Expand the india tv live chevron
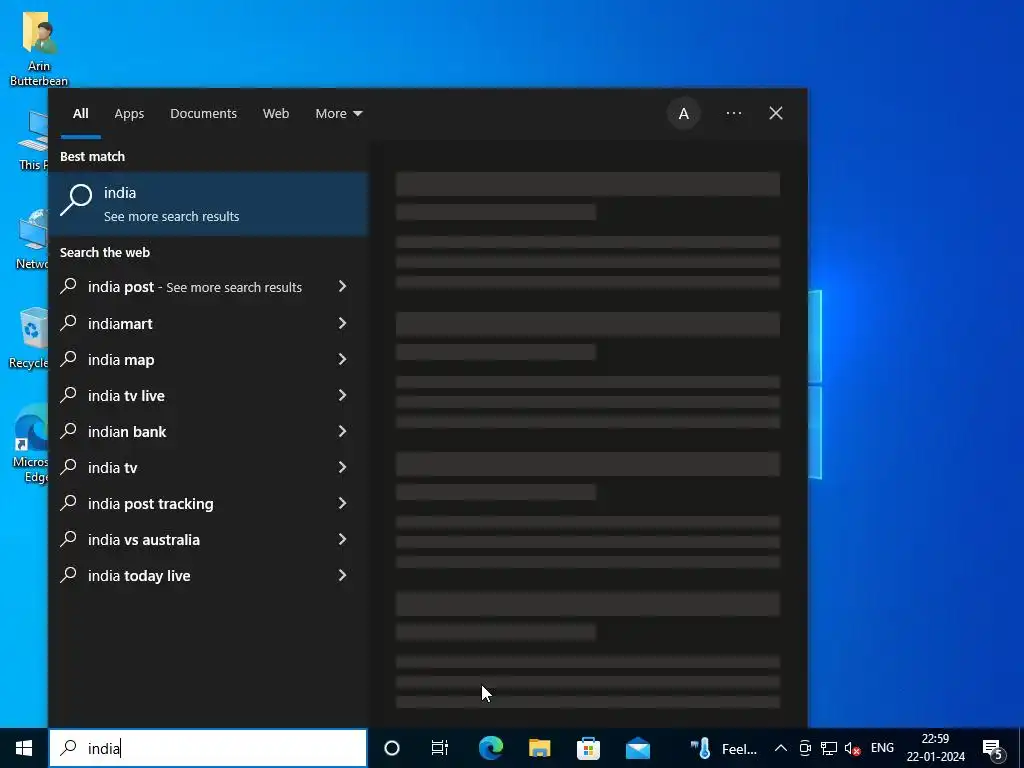The height and width of the screenshot is (768, 1024). point(342,395)
